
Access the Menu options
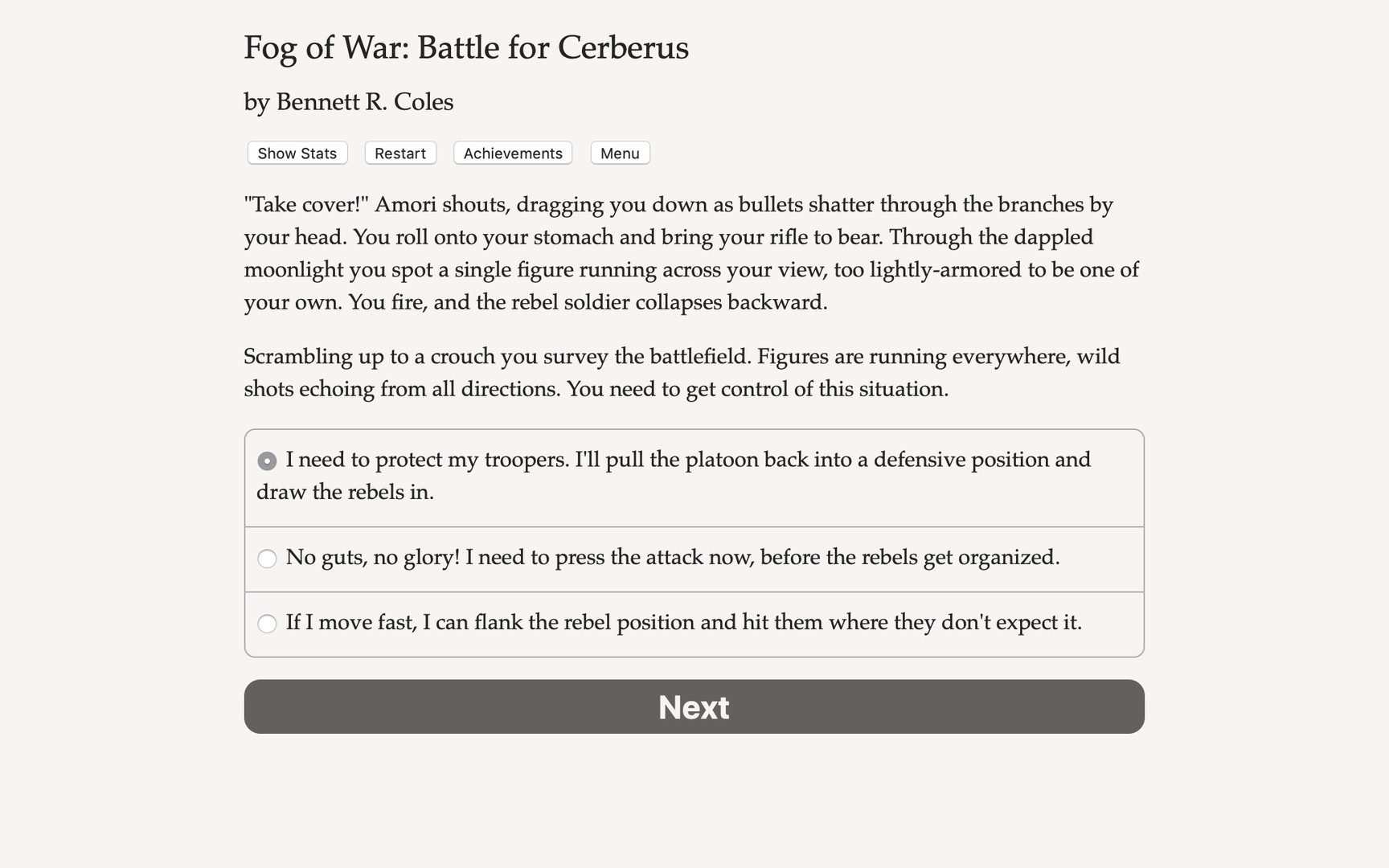(x=620, y=153)
